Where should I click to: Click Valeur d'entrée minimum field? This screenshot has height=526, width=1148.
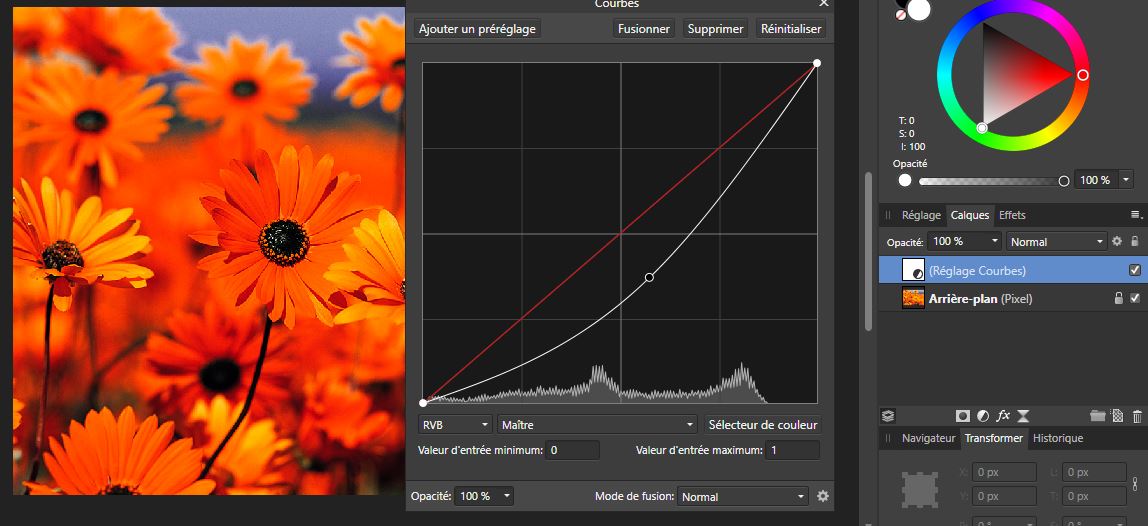(x=572, y=450)
